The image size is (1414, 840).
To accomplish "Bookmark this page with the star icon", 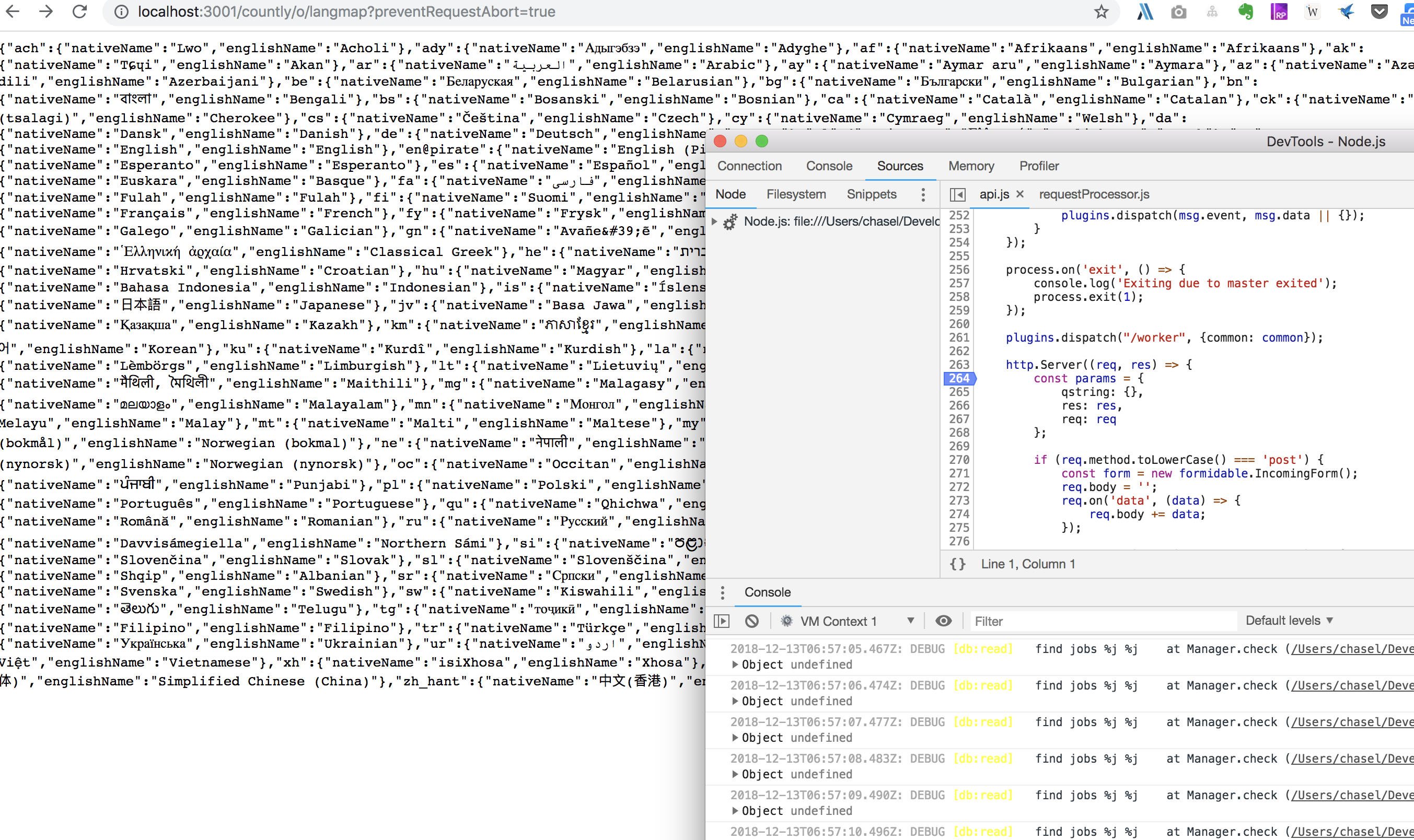I will pos(1101,11).
